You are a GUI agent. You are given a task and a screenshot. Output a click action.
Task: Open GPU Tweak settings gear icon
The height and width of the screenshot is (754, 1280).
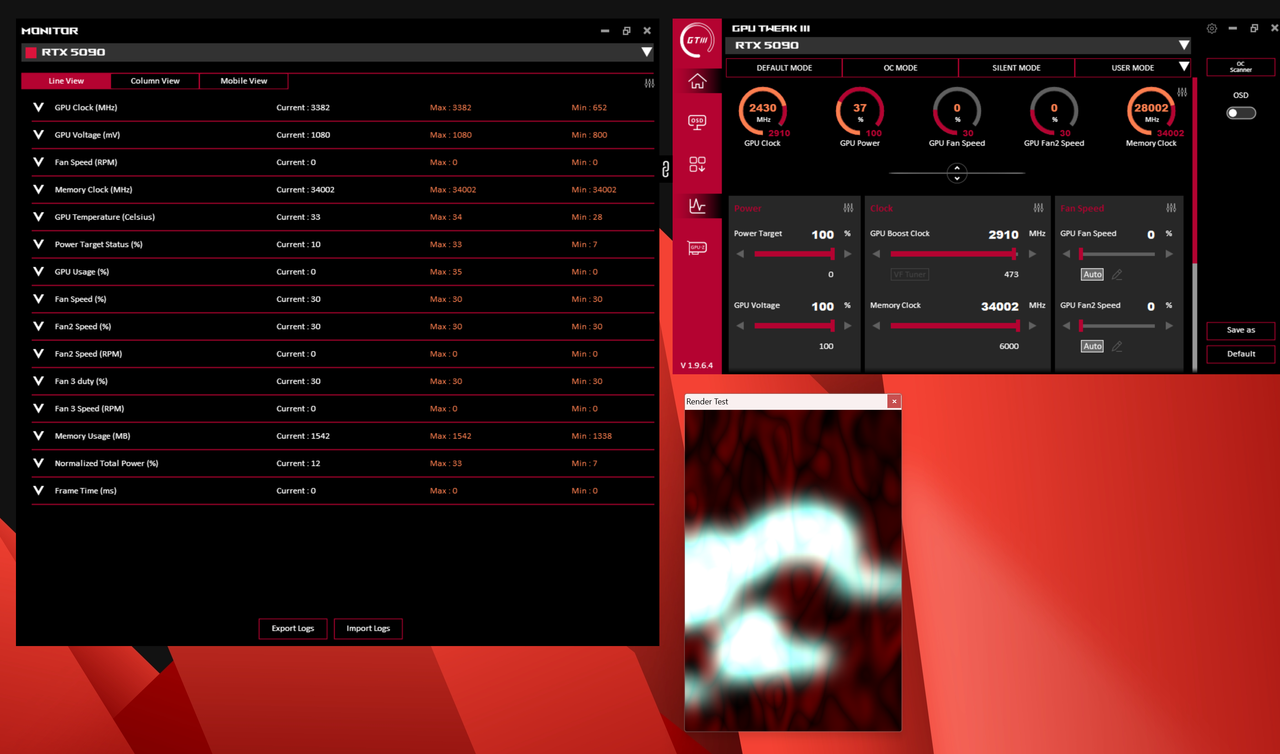click(x=1212, y=29)
